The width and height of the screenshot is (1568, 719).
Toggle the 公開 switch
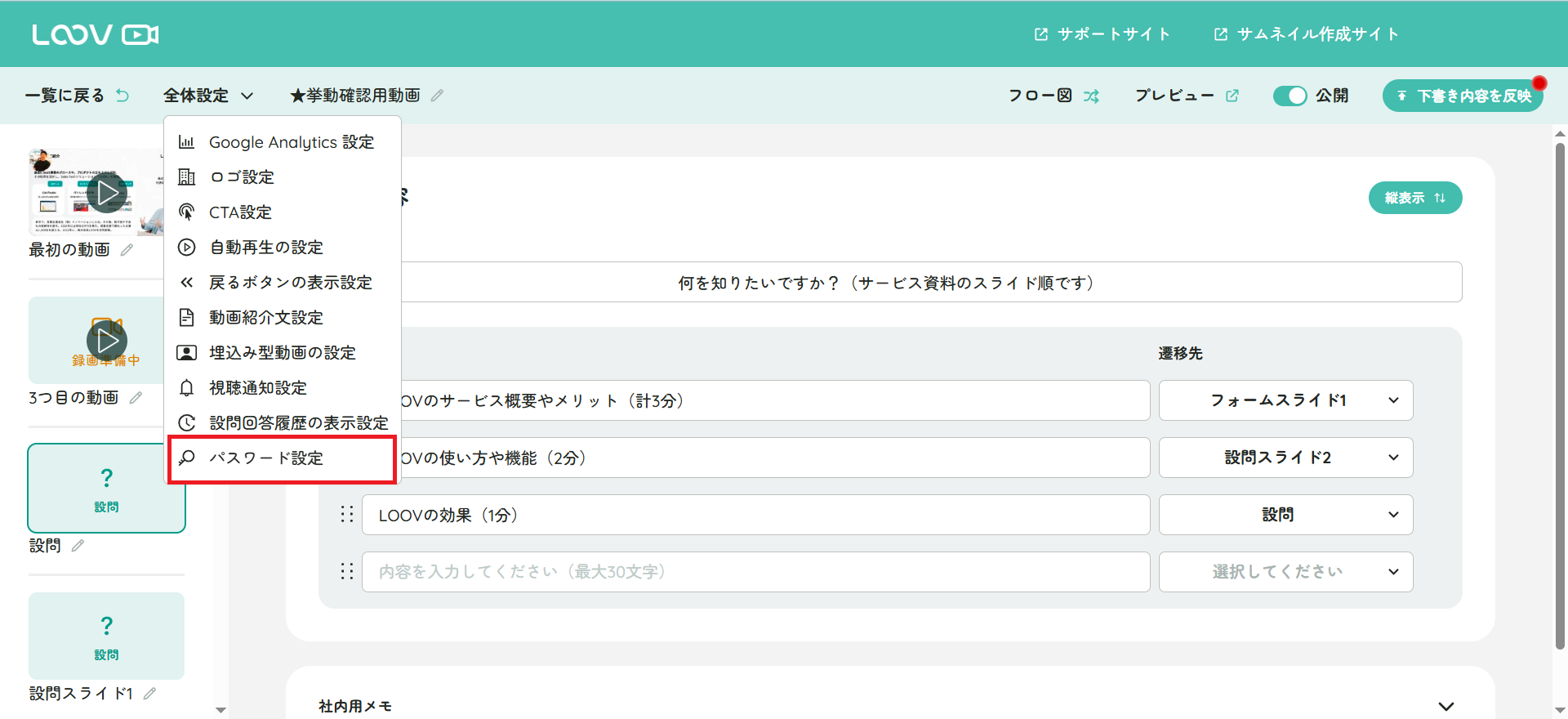[1290, 96]
